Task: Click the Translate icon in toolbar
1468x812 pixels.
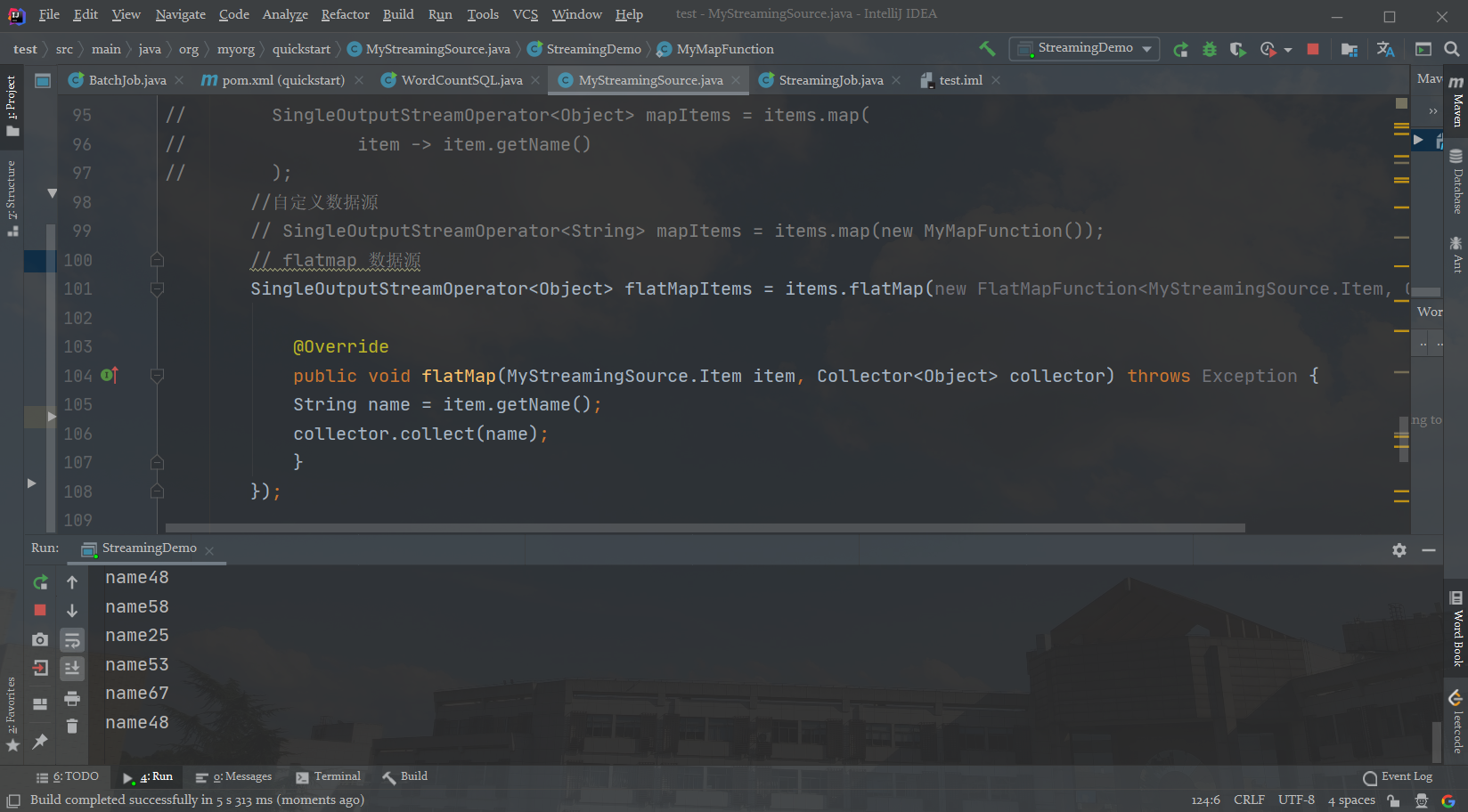Action: click(1385, 50)
